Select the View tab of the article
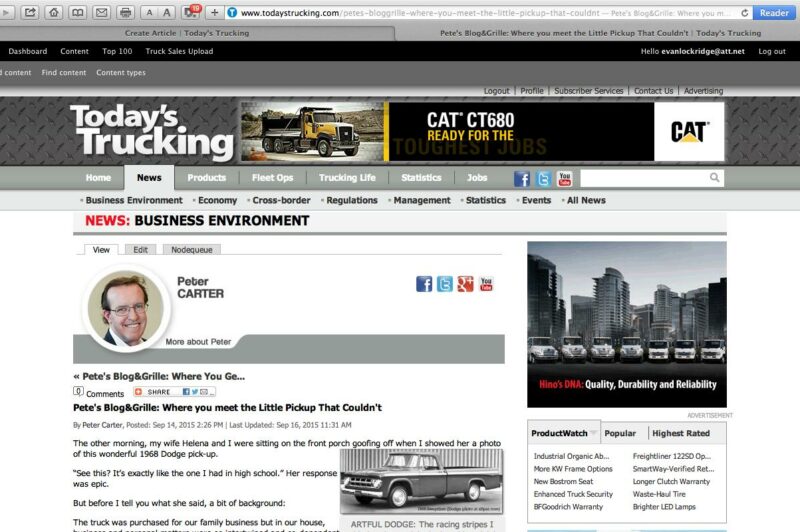The height and width of the screenshot is (532, 800). pos(101,249)
